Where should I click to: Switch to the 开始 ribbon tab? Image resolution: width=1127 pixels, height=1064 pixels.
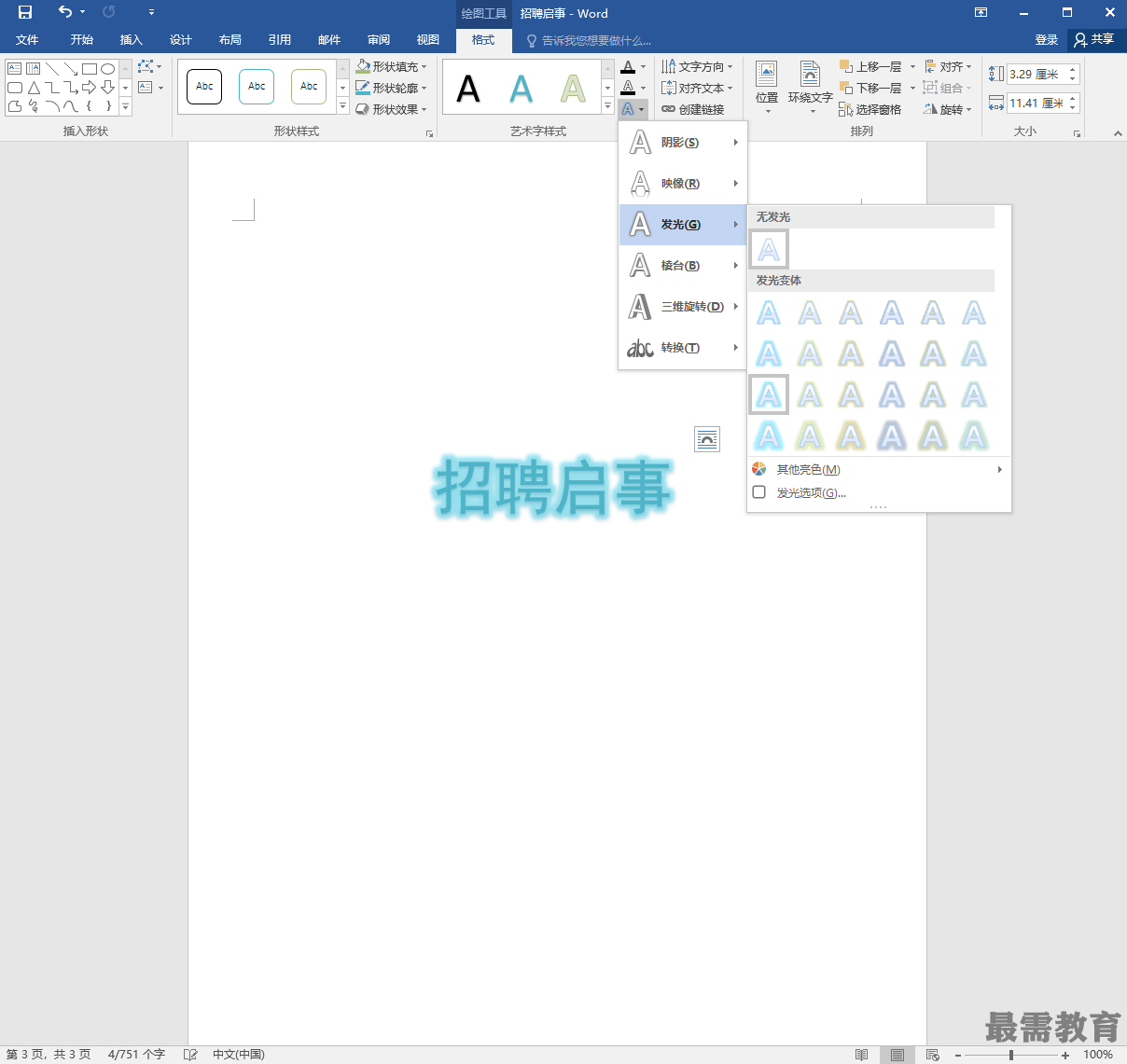[x=82, y=40]
